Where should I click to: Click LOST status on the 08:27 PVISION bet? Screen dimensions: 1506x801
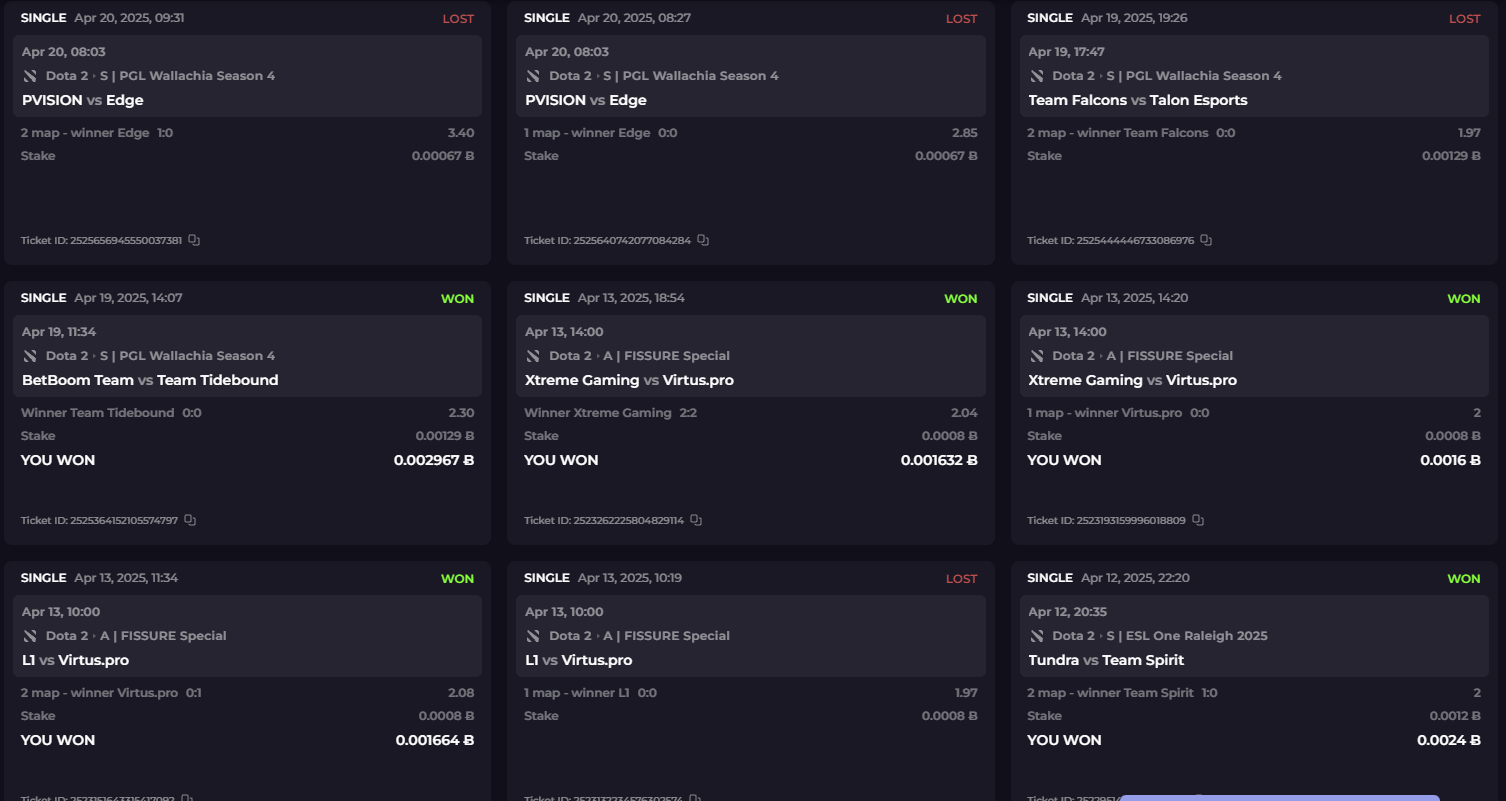coord(961,19)
